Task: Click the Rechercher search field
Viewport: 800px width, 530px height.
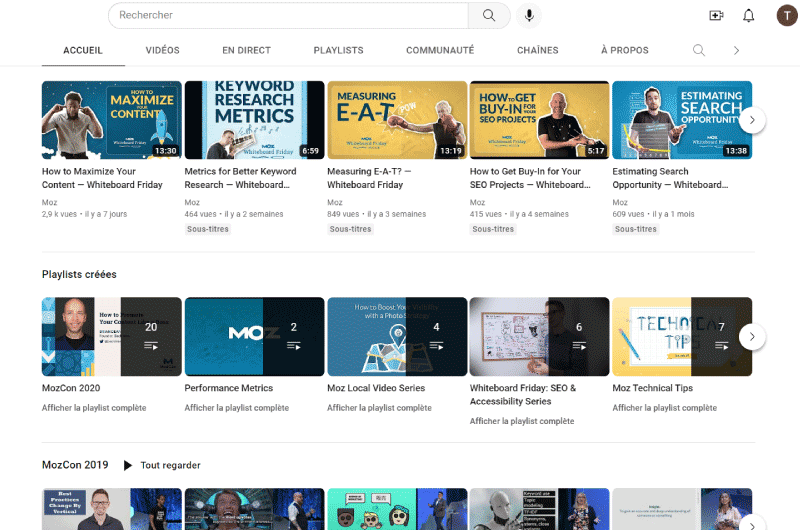Action: [x=288, y=15]
